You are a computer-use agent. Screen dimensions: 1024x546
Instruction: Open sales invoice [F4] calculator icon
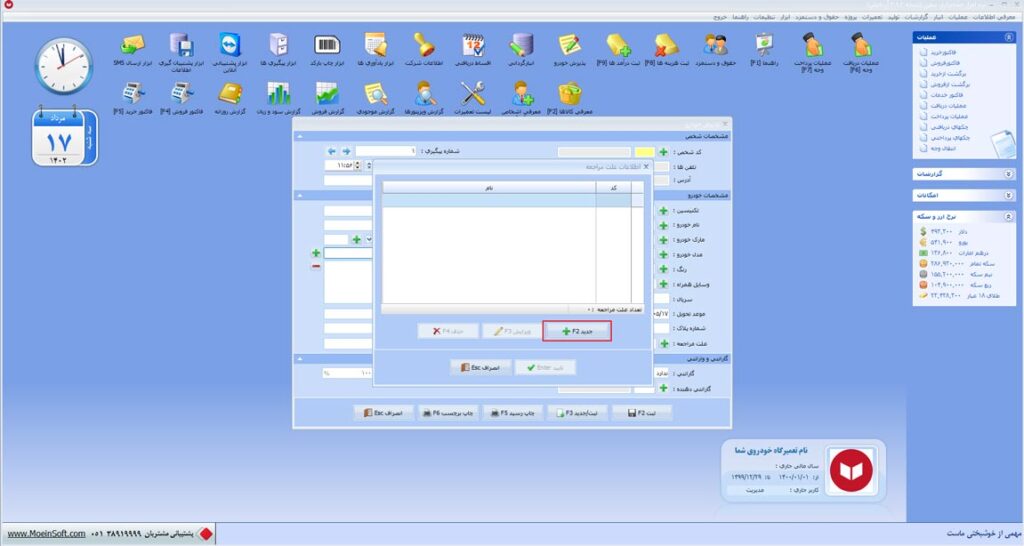click(181, 94)
